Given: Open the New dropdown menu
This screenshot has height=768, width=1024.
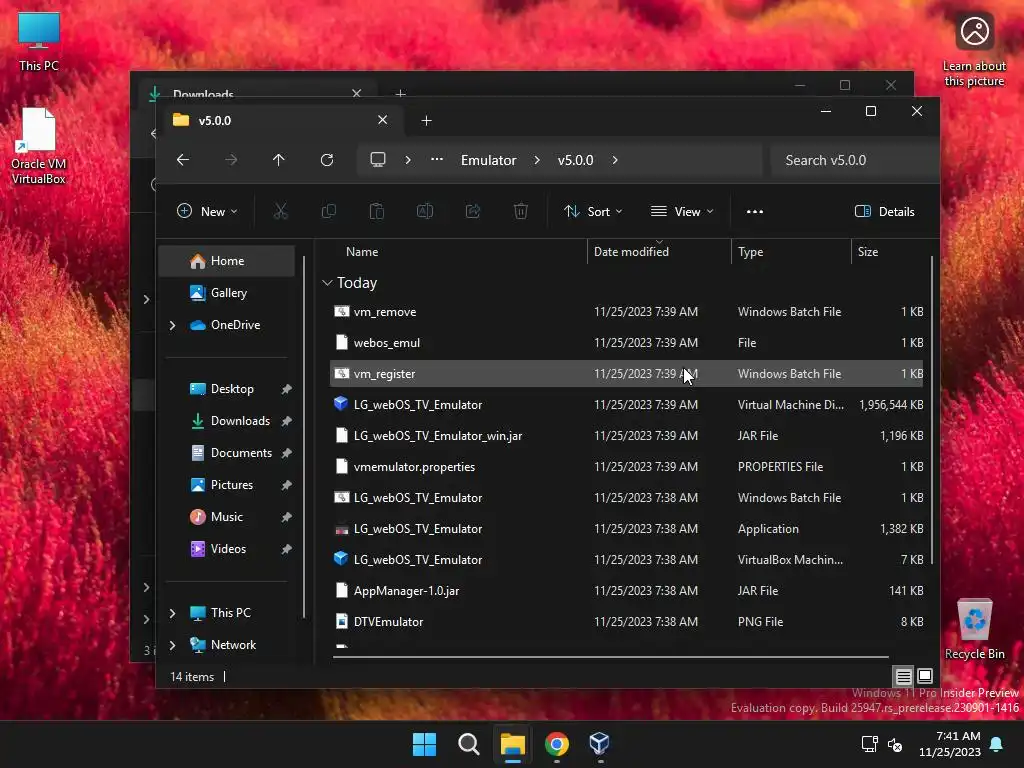Looking at the screenshot, I should (208, 212).
